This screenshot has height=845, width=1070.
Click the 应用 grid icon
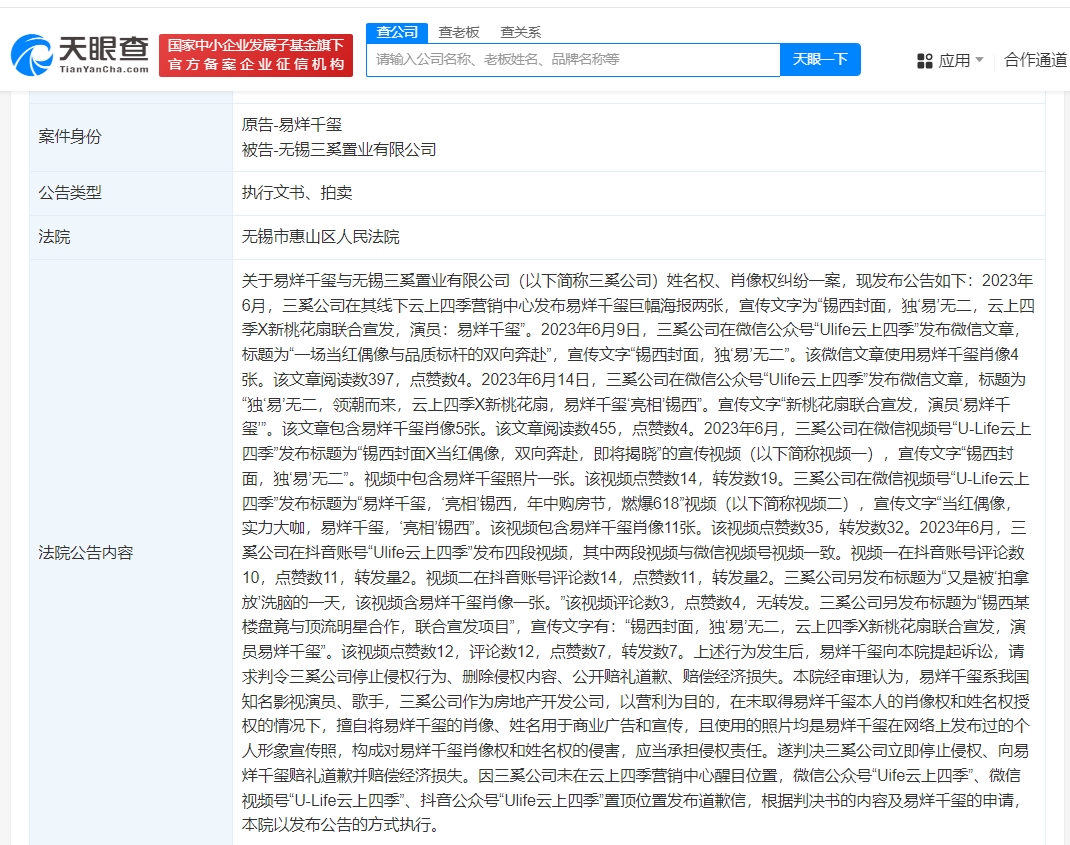925,61
